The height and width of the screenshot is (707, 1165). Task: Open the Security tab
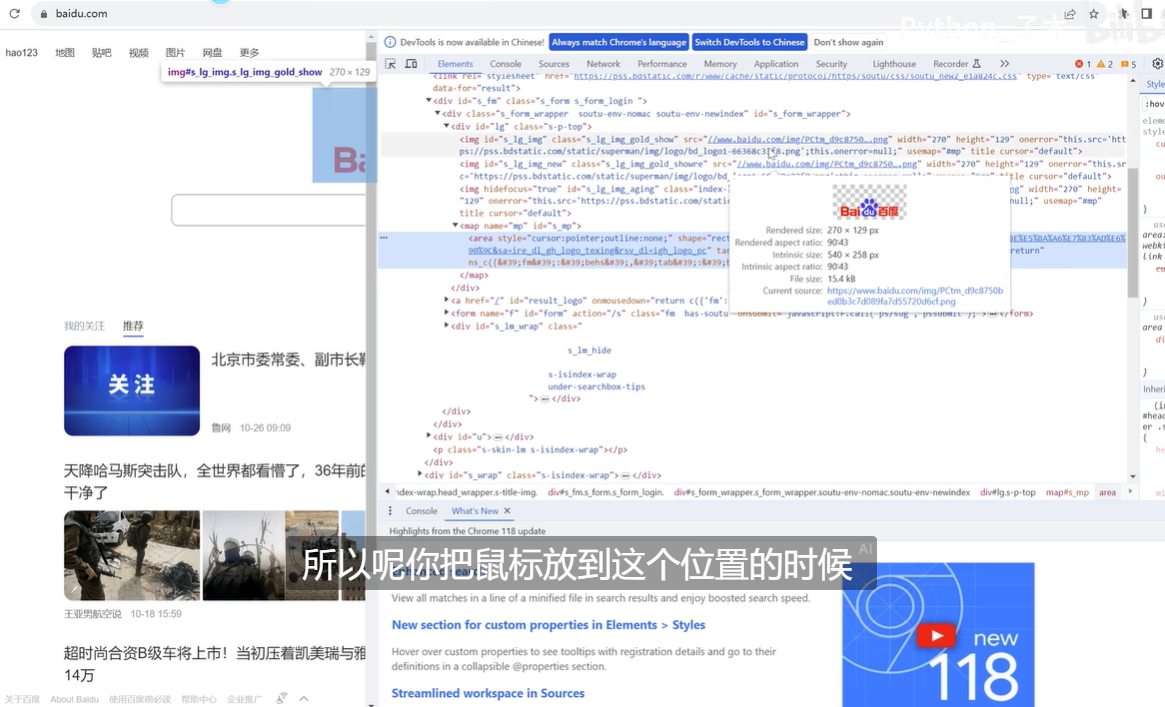pyautogui.click(x=831, y=64)
